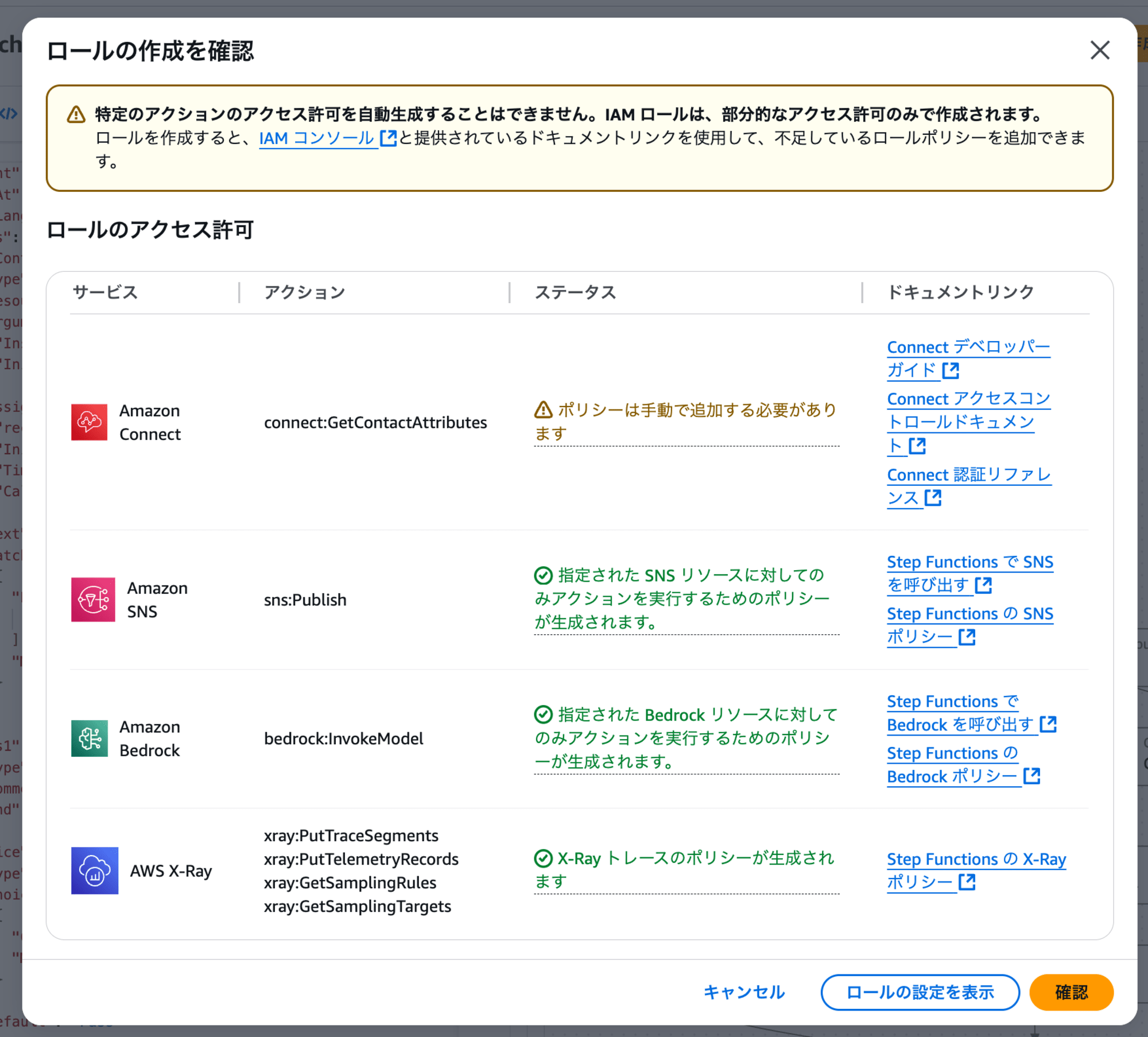Click the SNS policy generated status text
This screenshot has width=1148, height=1037.
(x=687, y=599)
